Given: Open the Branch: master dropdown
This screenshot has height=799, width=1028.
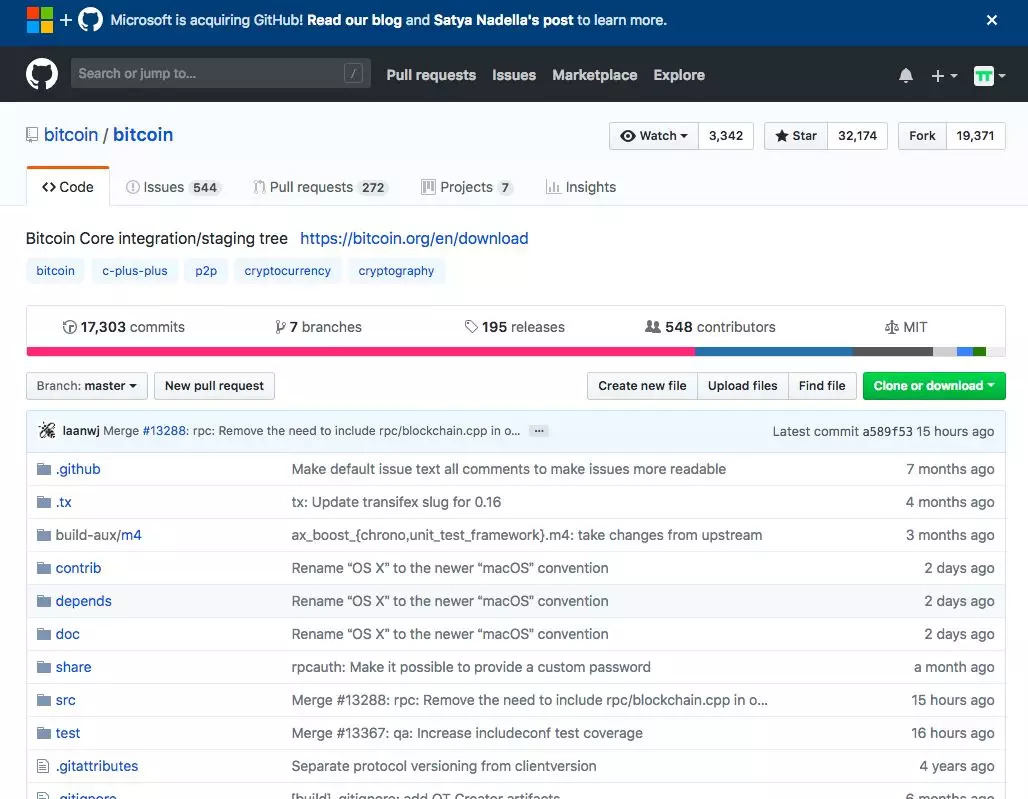Looking at the screenshot, I should [x=87, y=386].
